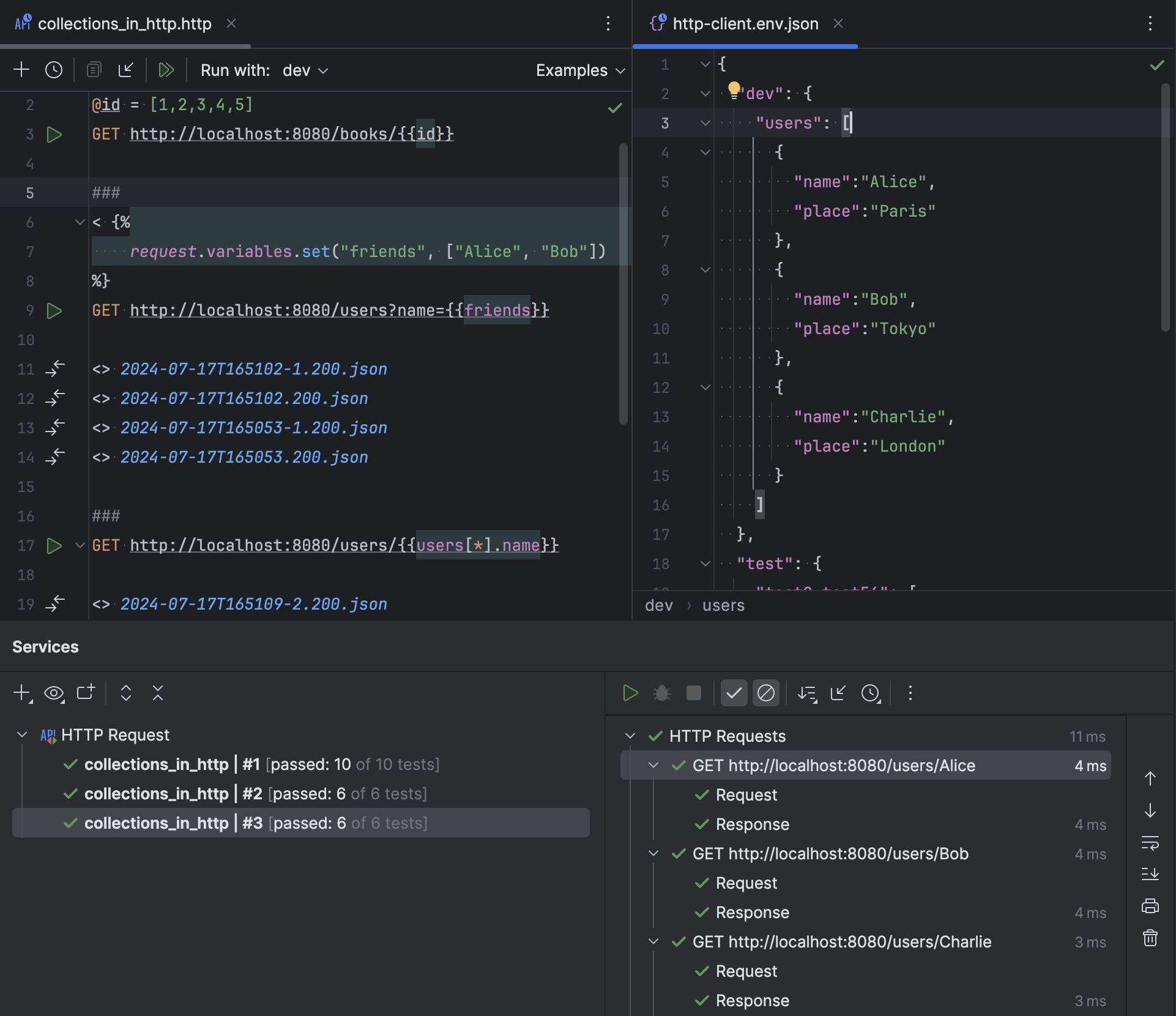Open the kebab menu of the env editor

coord(1151,24)
